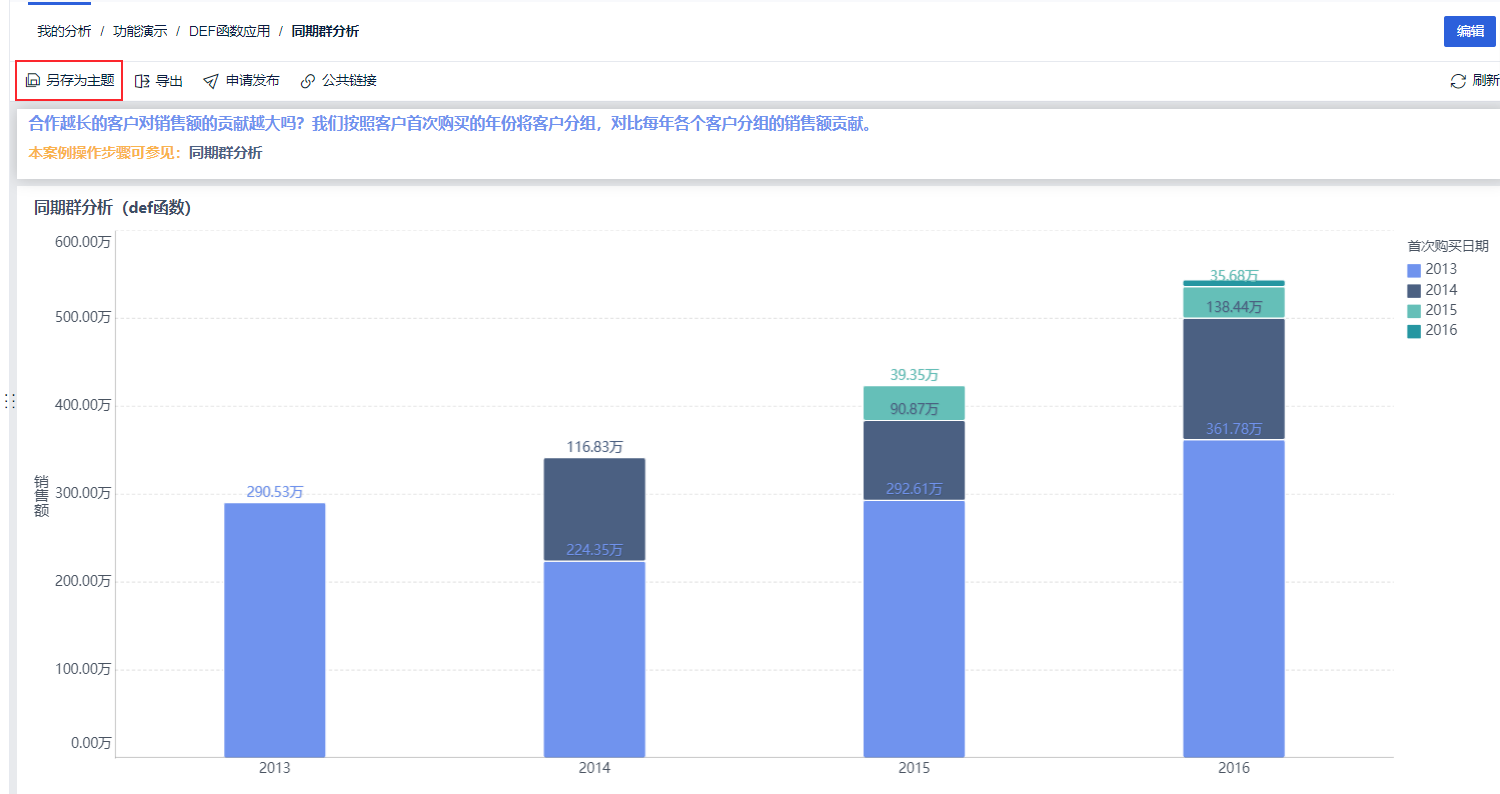The height and width of the screenshot is (794, 1500).
Task: Click the 导出 export icon
Action: click(x=142, y=80)
